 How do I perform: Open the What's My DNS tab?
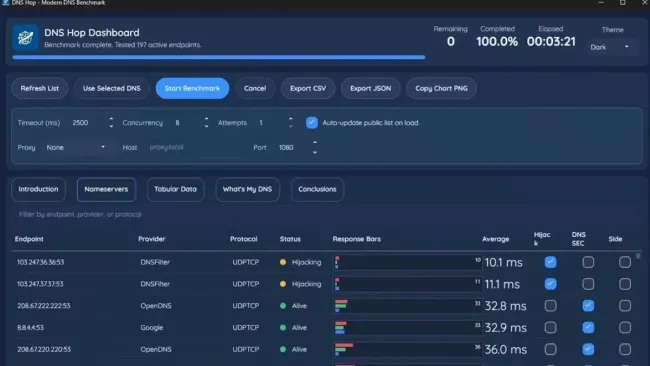247,189
